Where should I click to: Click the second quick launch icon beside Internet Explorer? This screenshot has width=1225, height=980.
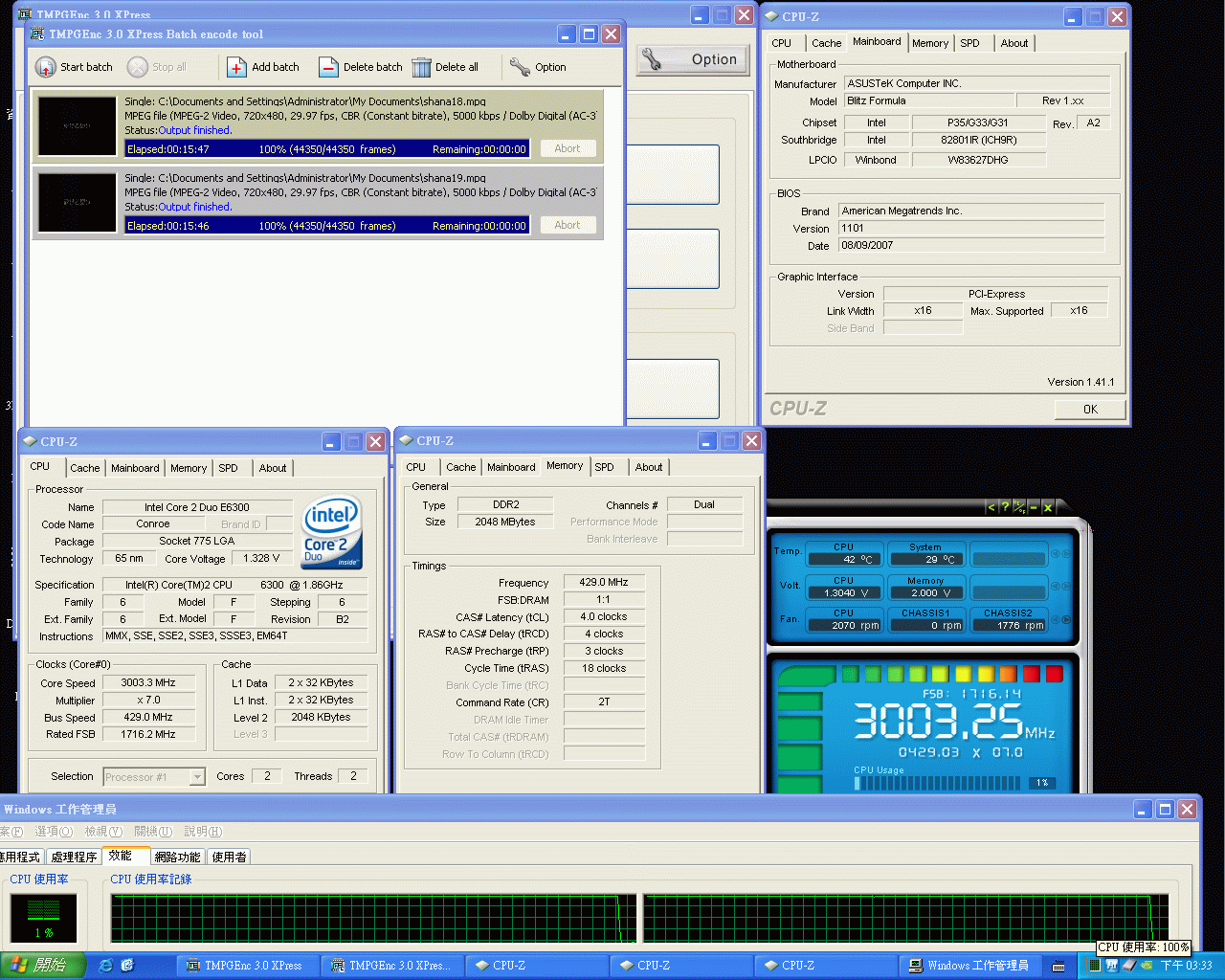coord(128,966)
